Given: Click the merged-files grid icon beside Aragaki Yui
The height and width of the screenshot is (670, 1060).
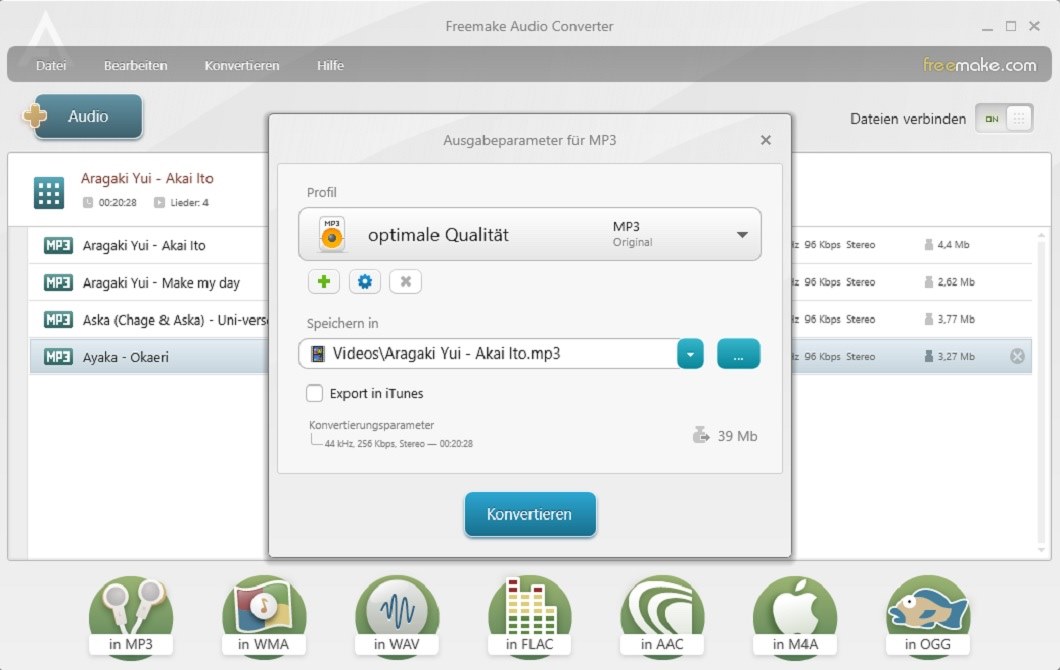Looking at the screenshot, I should pos(49,193).
